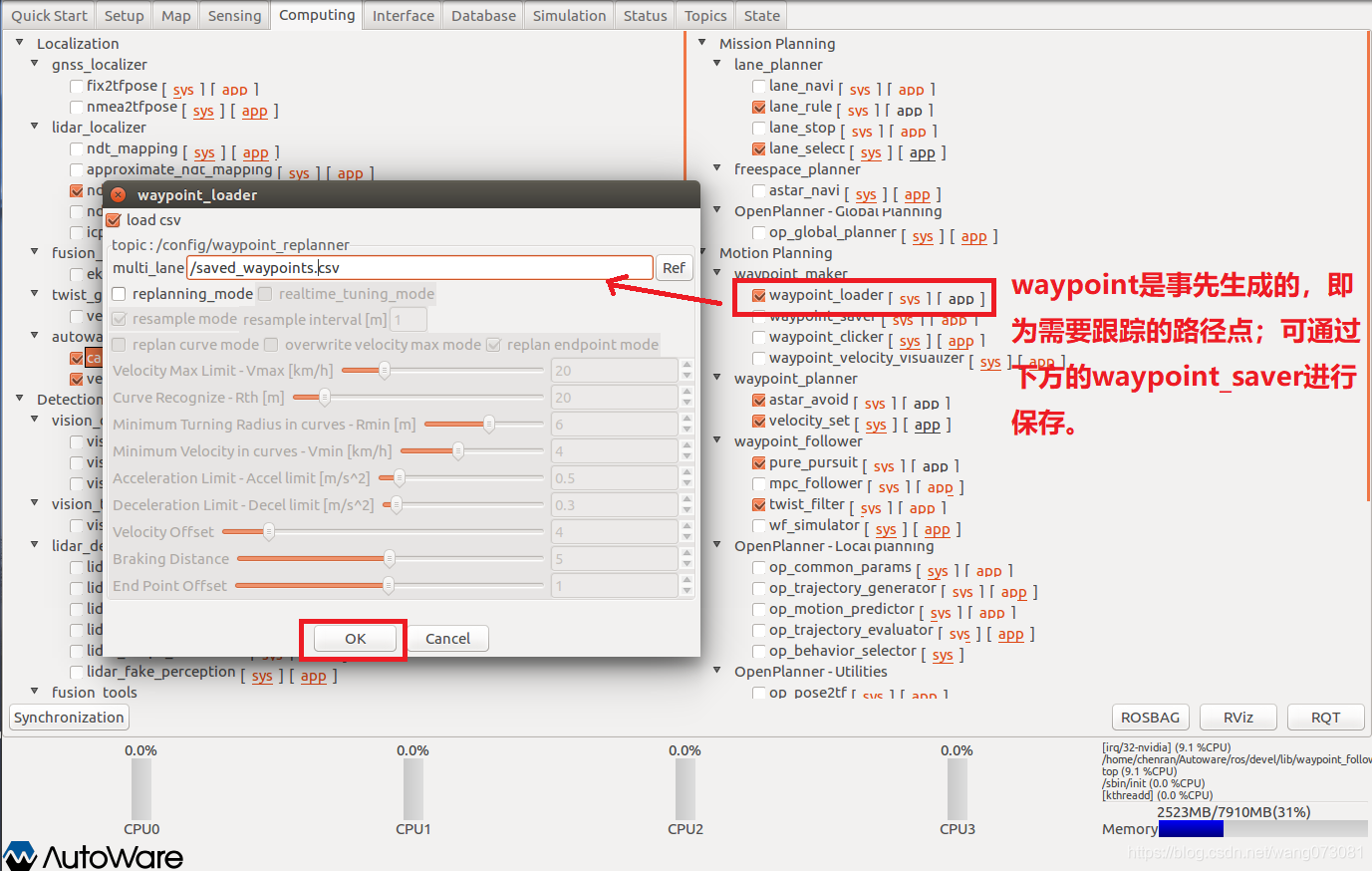Screen dimensions: 1372x871
Task: Check the lane_navi node
Action: (x=759, y=87)
